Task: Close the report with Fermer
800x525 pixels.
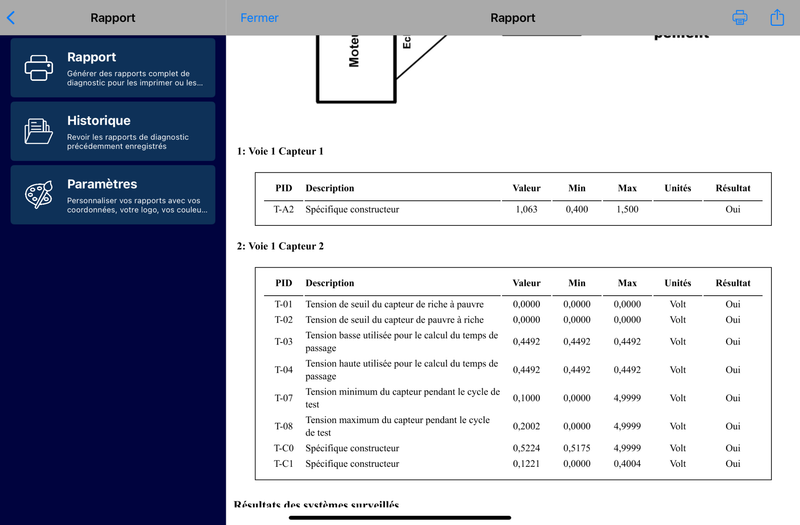Action: (x=259, y=18)
